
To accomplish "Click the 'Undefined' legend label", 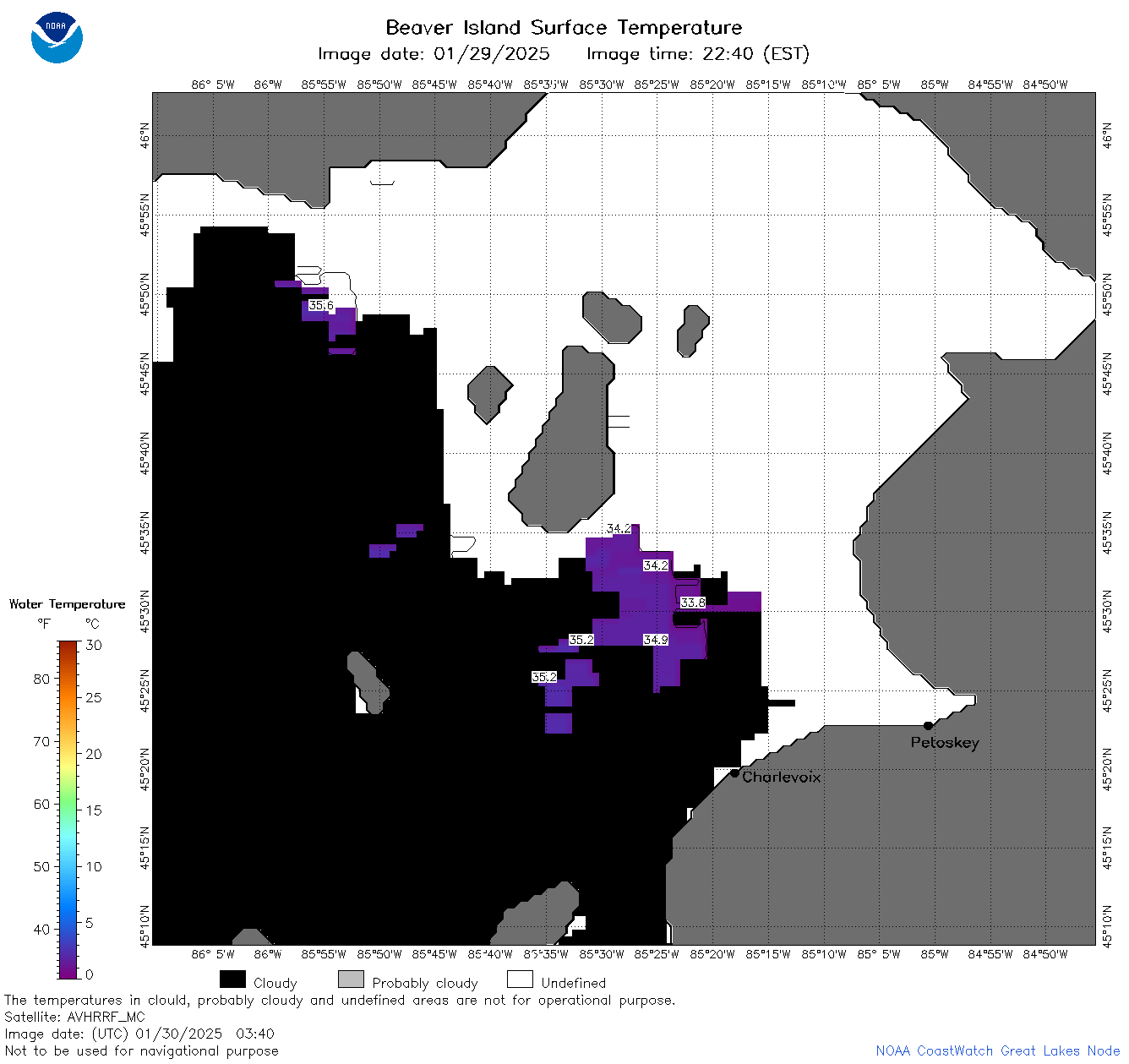I will [574, 983].
